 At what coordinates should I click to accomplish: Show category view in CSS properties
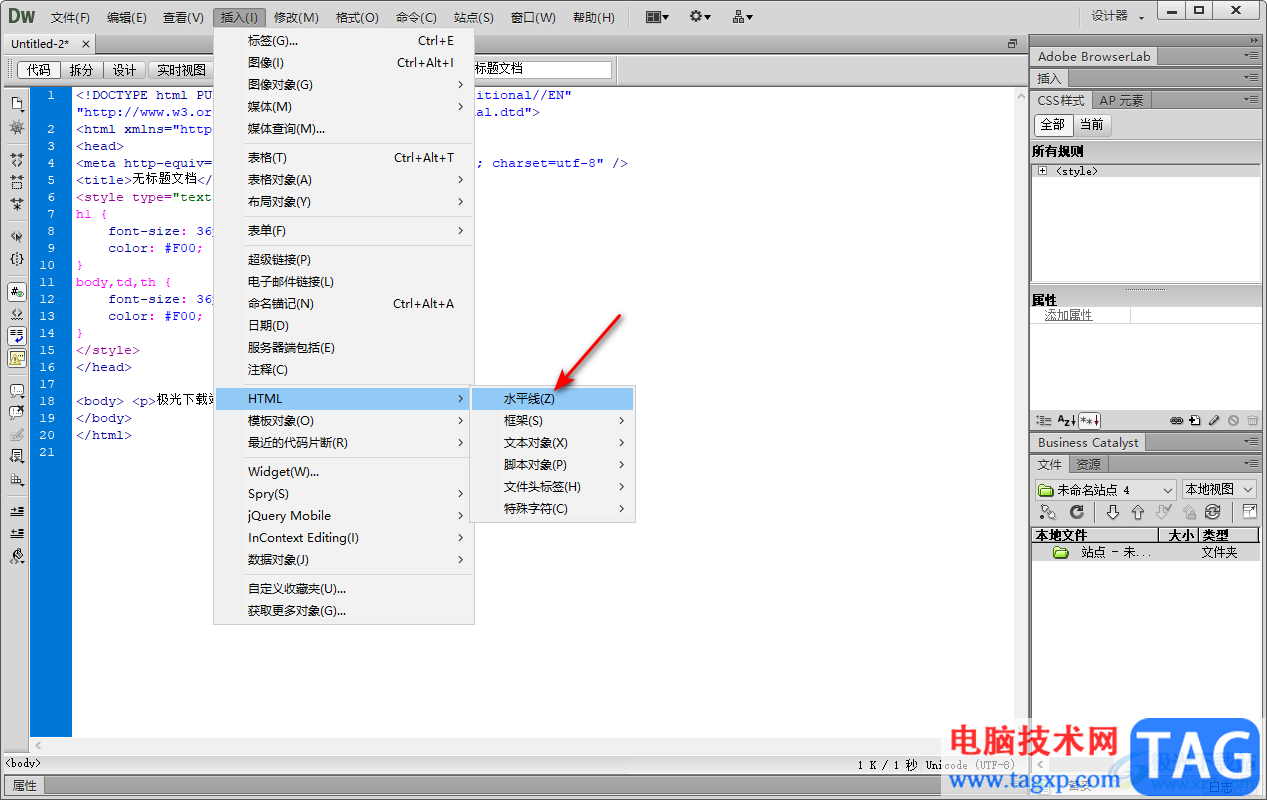[x=1044, y=421]
